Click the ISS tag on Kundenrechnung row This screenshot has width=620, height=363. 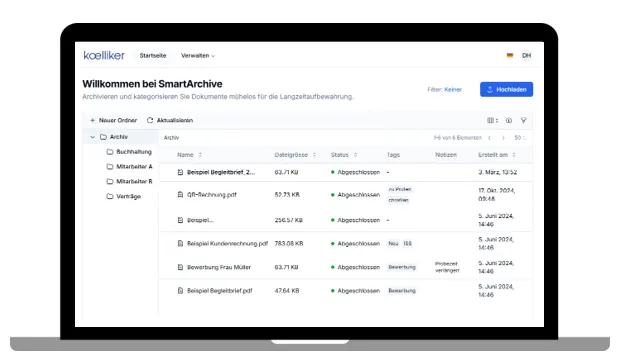click(407, 244)
